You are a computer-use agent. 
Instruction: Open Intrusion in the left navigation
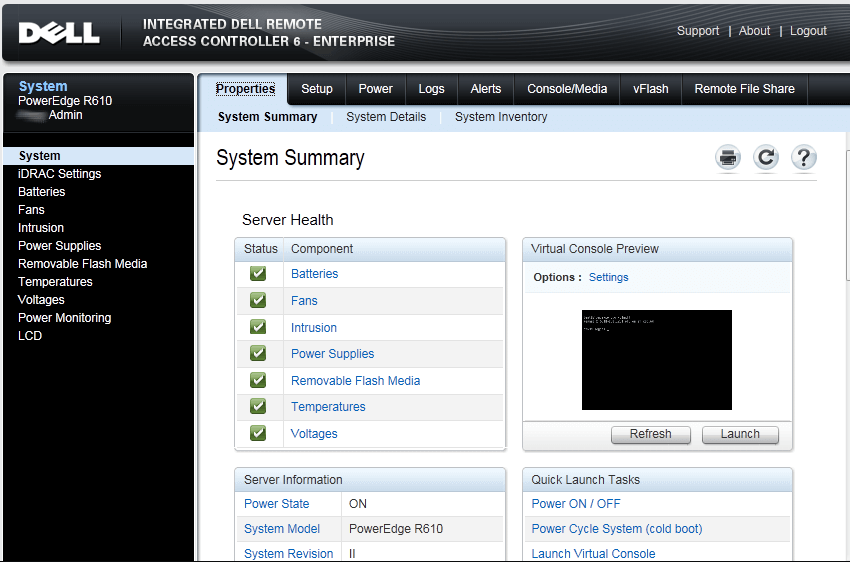tap(41, 228)
